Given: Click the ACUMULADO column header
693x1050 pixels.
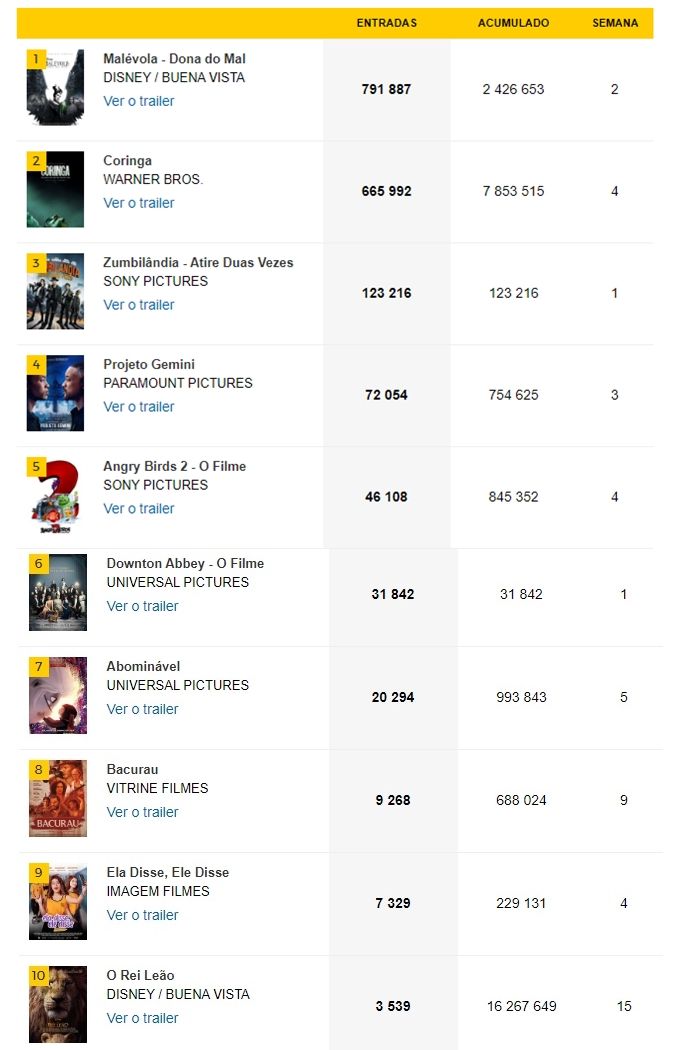Looking at the screenshot, I should click(514, 23).
